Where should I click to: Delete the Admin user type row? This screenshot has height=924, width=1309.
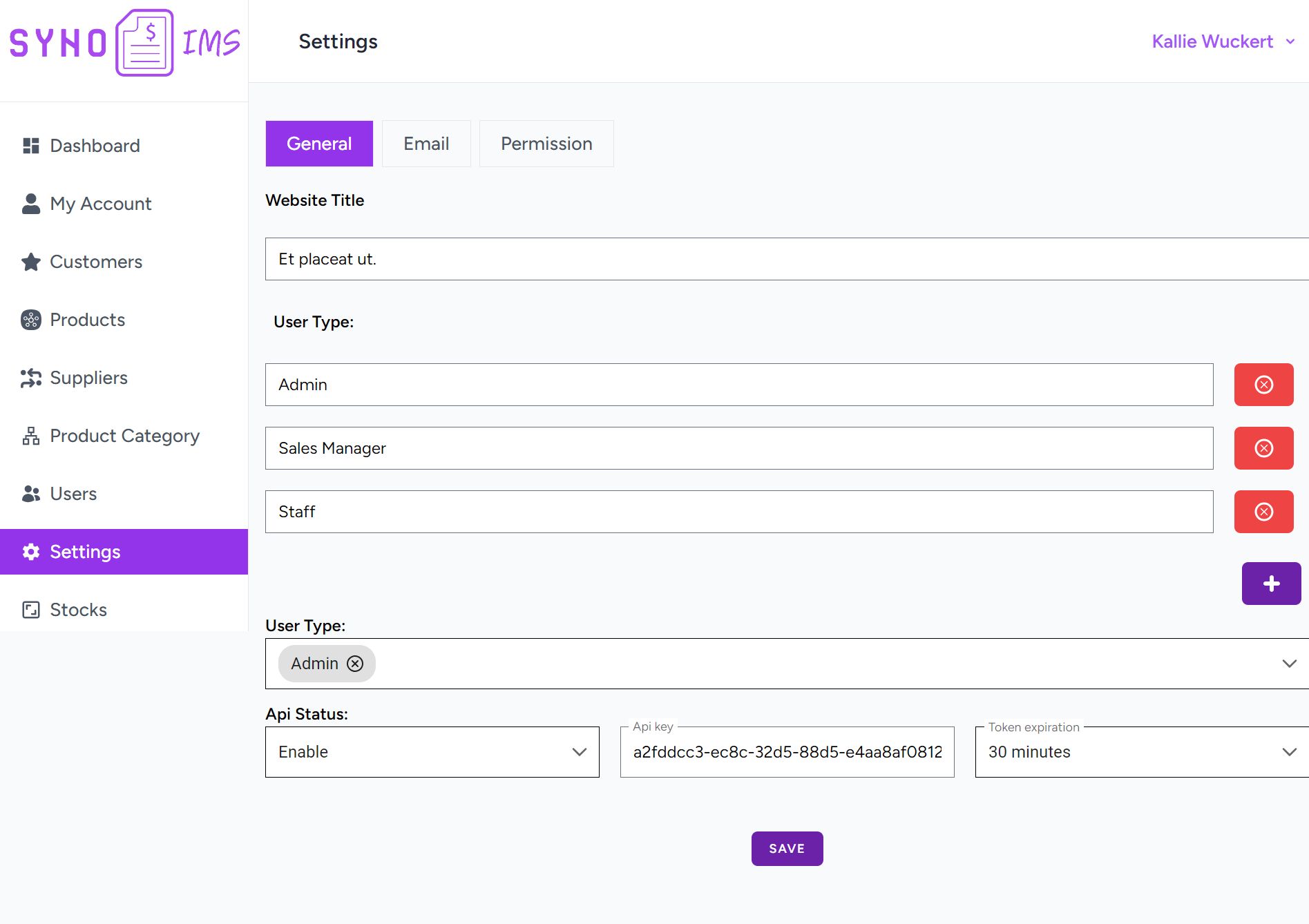[1263, 385]
